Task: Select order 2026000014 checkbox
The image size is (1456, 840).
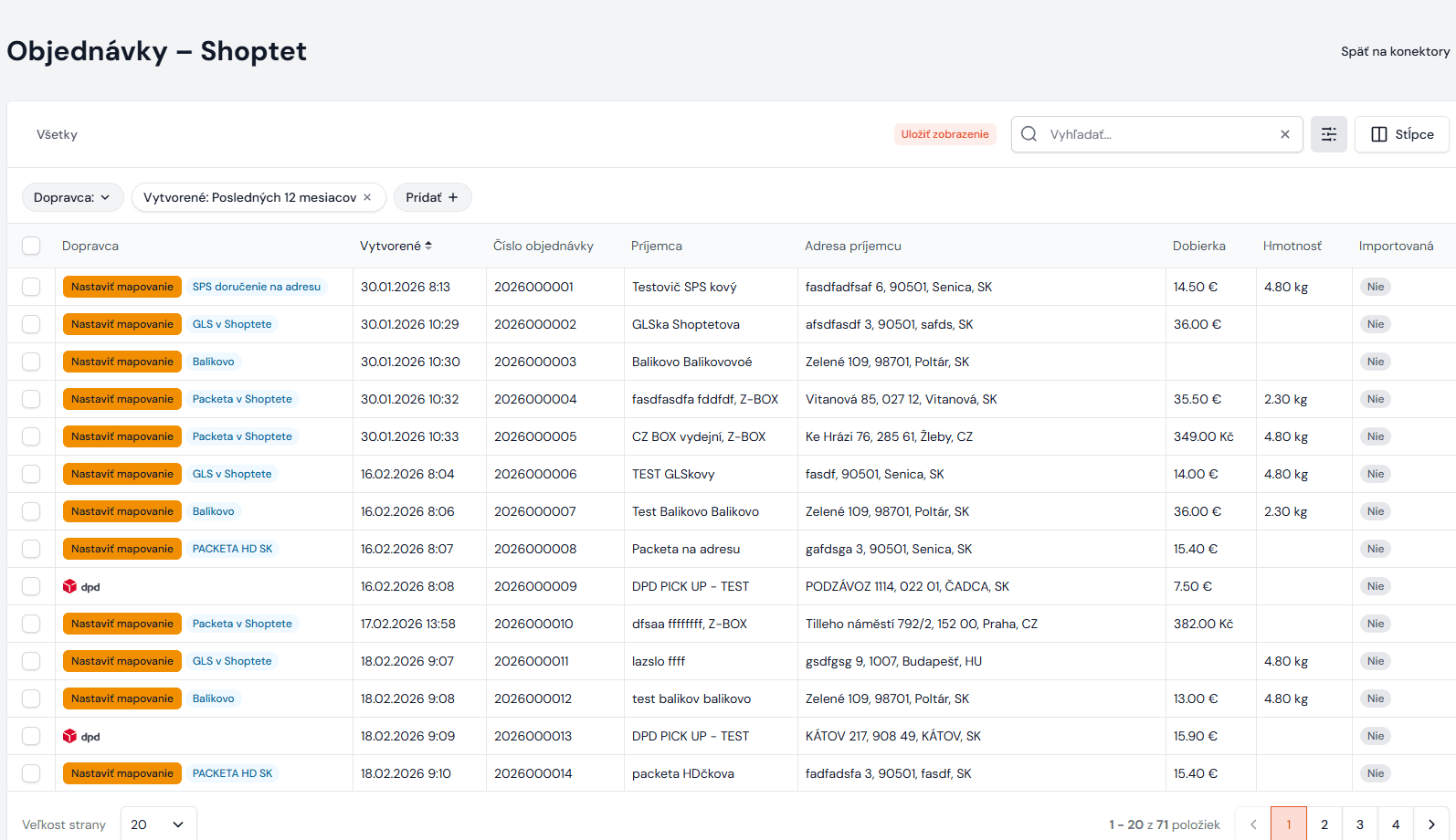Action: [x=31, y=773]
